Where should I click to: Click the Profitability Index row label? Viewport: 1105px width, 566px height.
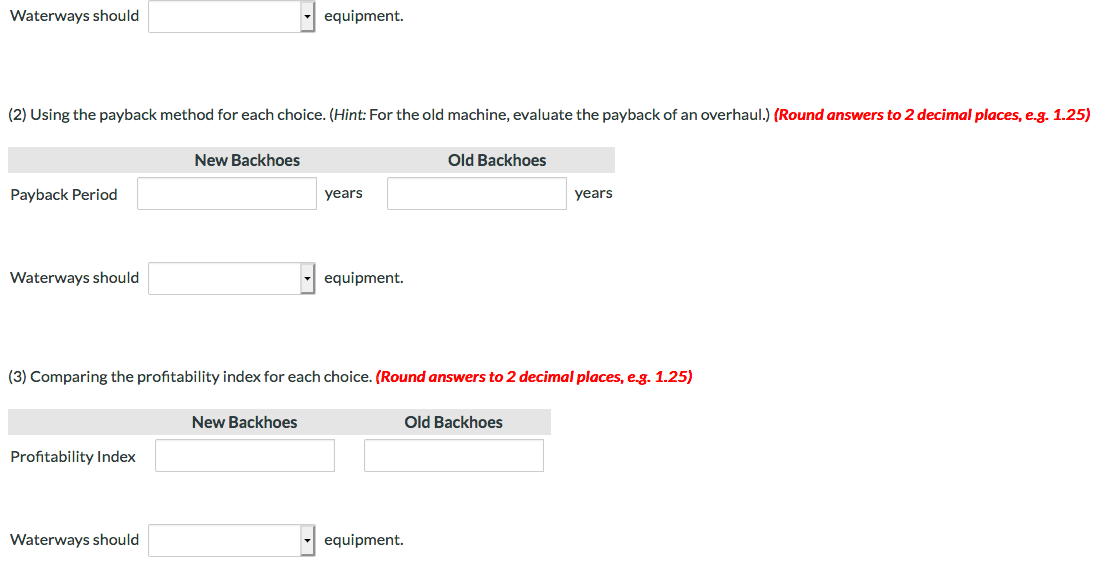[x=73, y=457]
